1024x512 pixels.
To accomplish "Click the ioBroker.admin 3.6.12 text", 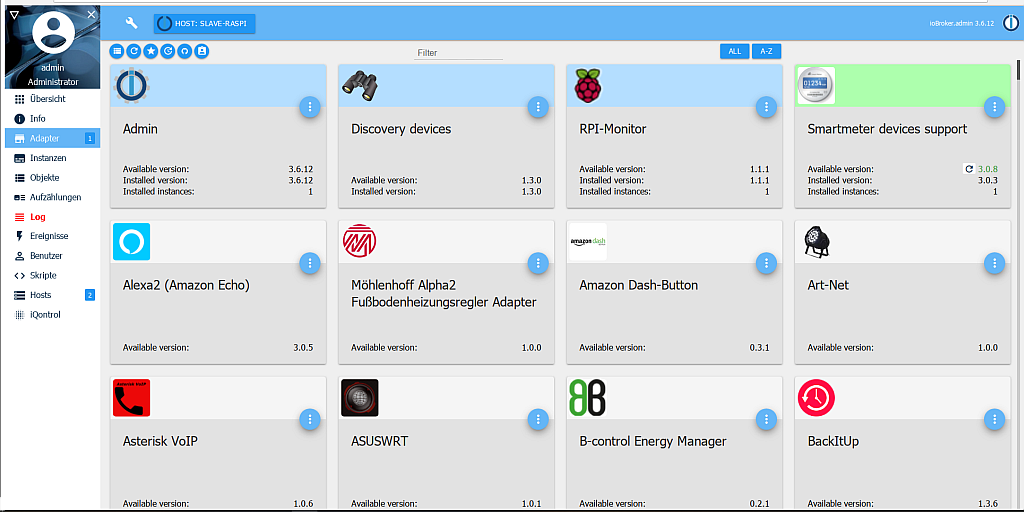I will (x=962, y=24).
